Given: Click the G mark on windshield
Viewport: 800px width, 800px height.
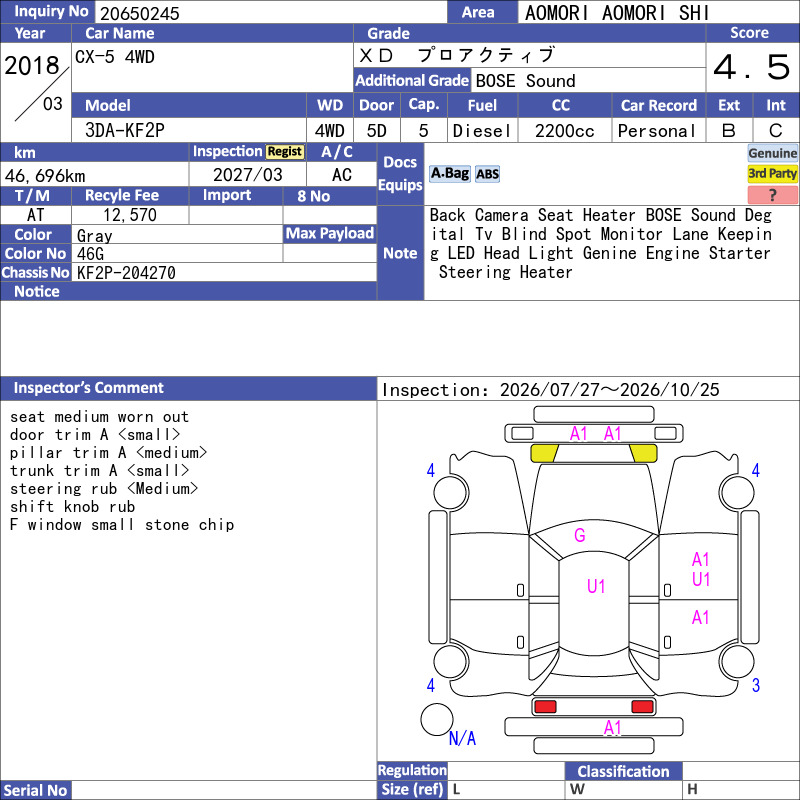Looking at the screenshot, I should pyautogui.click(x=580, y=535).
